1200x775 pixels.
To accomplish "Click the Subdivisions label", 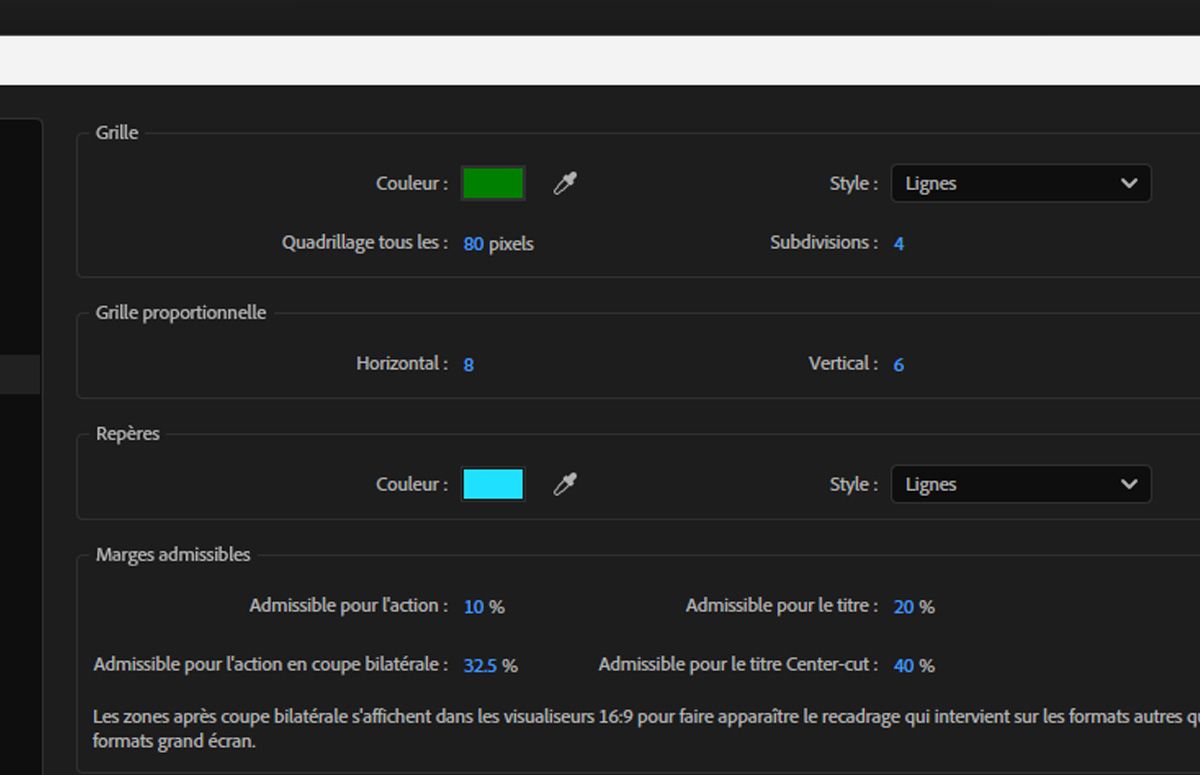I will point(824,243).
